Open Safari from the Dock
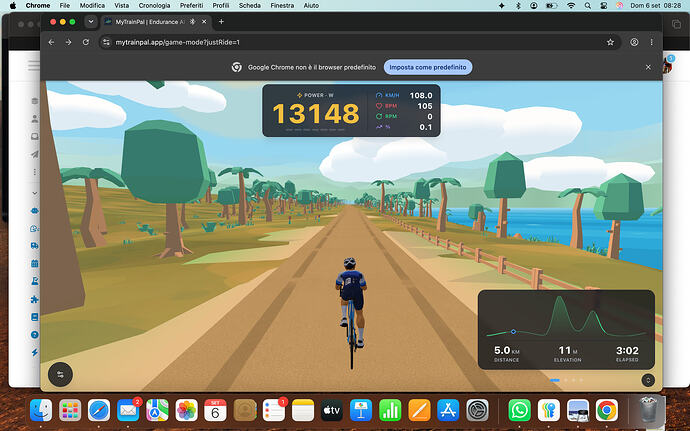 (99, 410)
